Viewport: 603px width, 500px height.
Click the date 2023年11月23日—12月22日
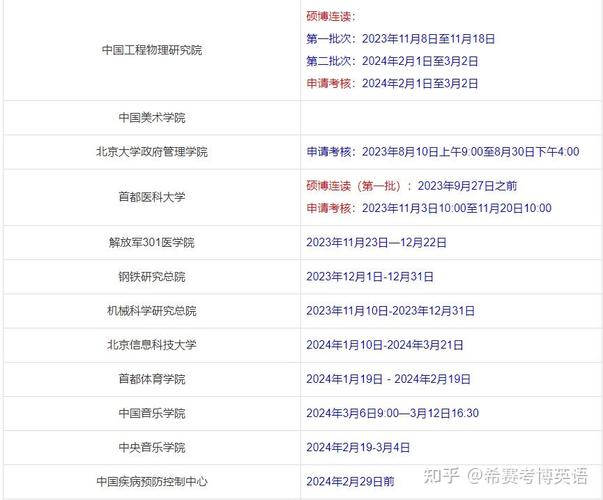376,243
